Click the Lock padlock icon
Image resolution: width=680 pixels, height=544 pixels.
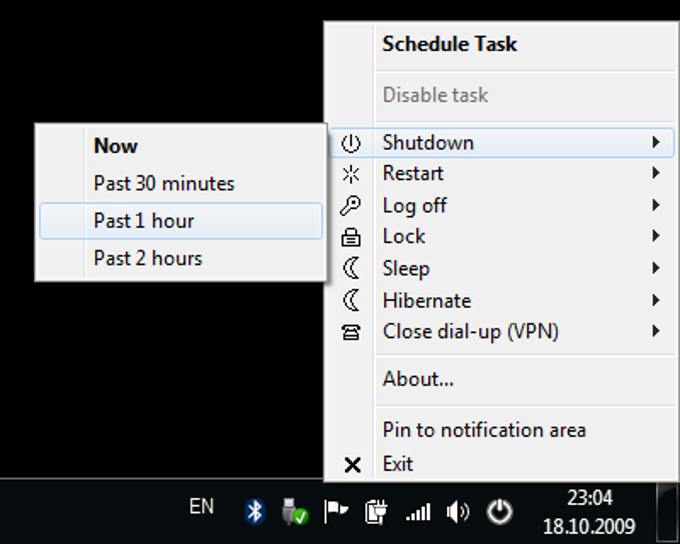350,237
